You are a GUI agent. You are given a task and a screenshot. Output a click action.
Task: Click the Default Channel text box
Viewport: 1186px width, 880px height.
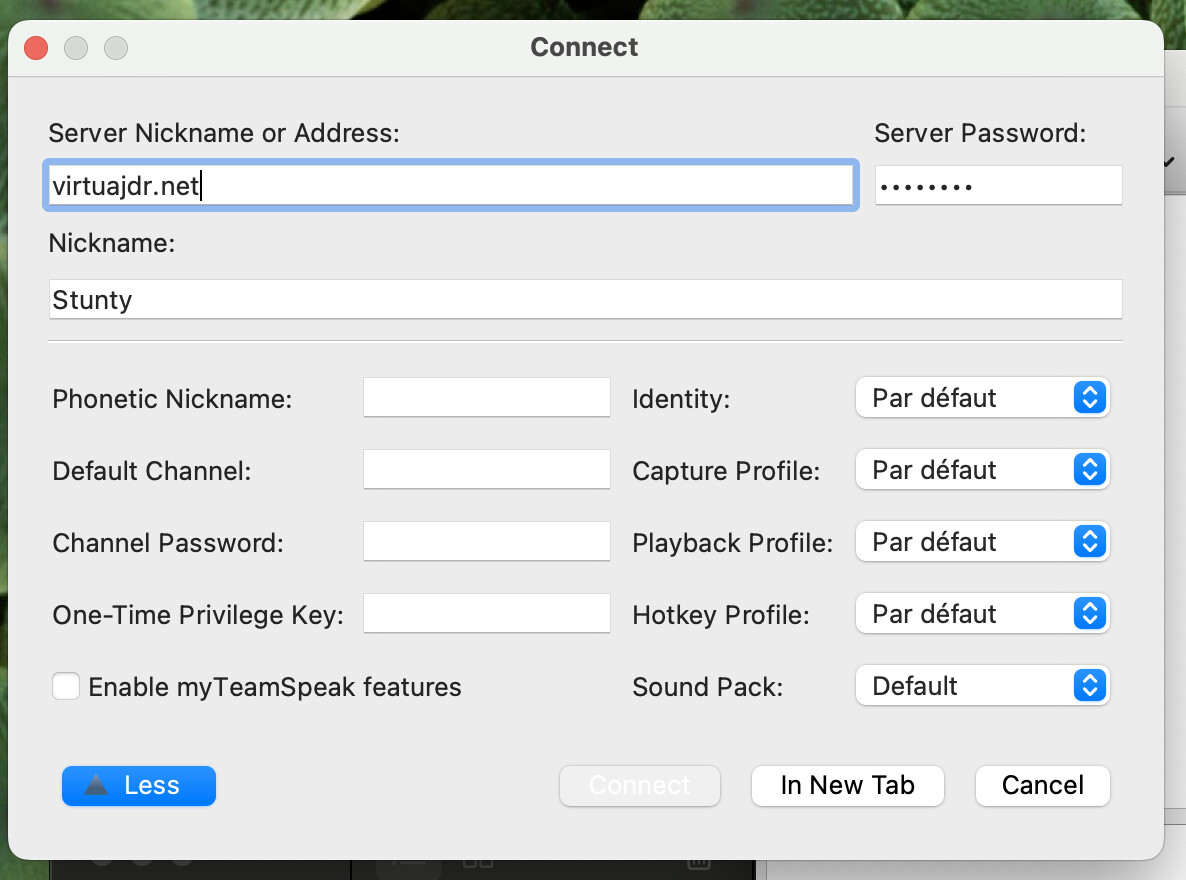[x=486, y=470]
